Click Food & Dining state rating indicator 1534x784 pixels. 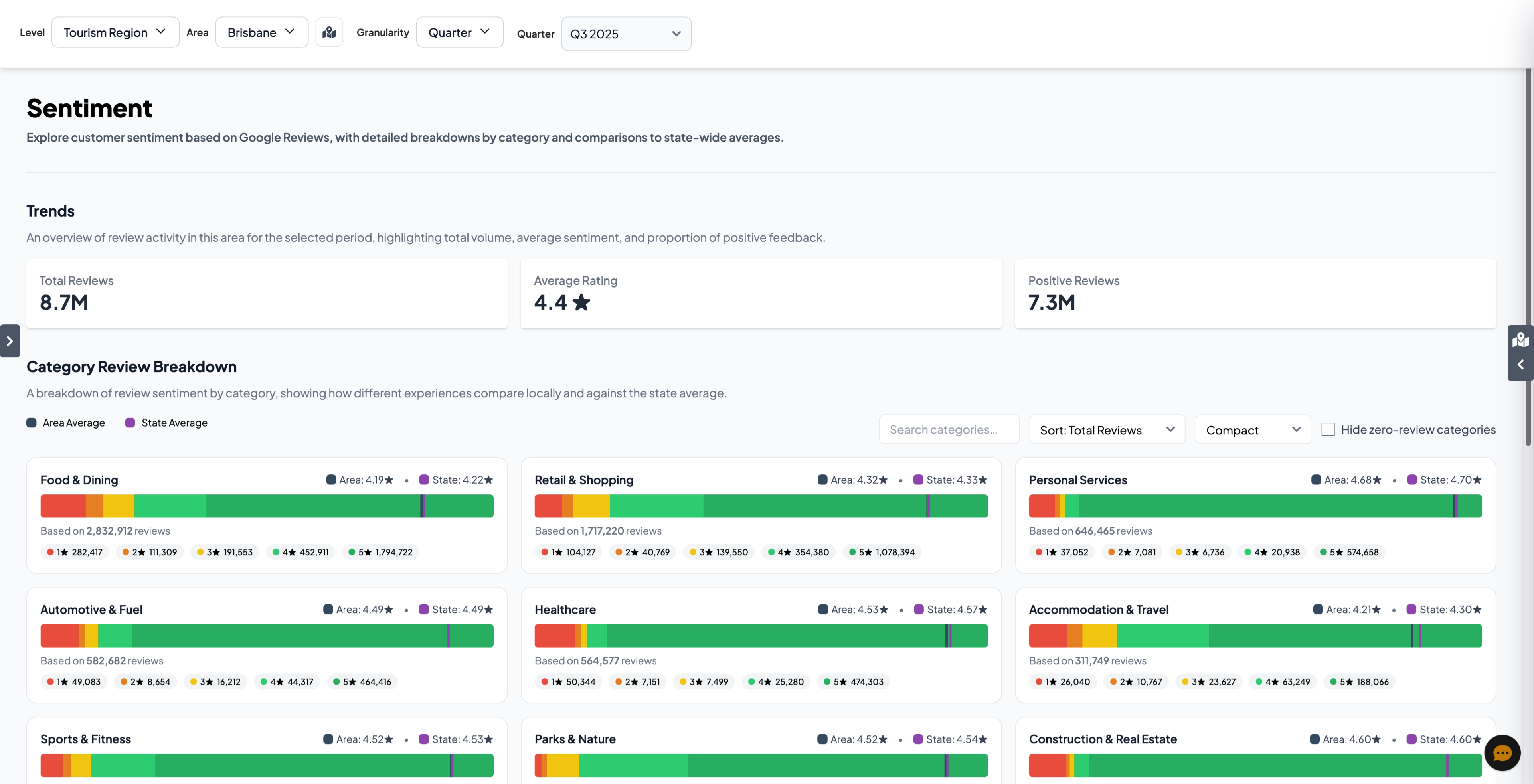pos(456,480)
